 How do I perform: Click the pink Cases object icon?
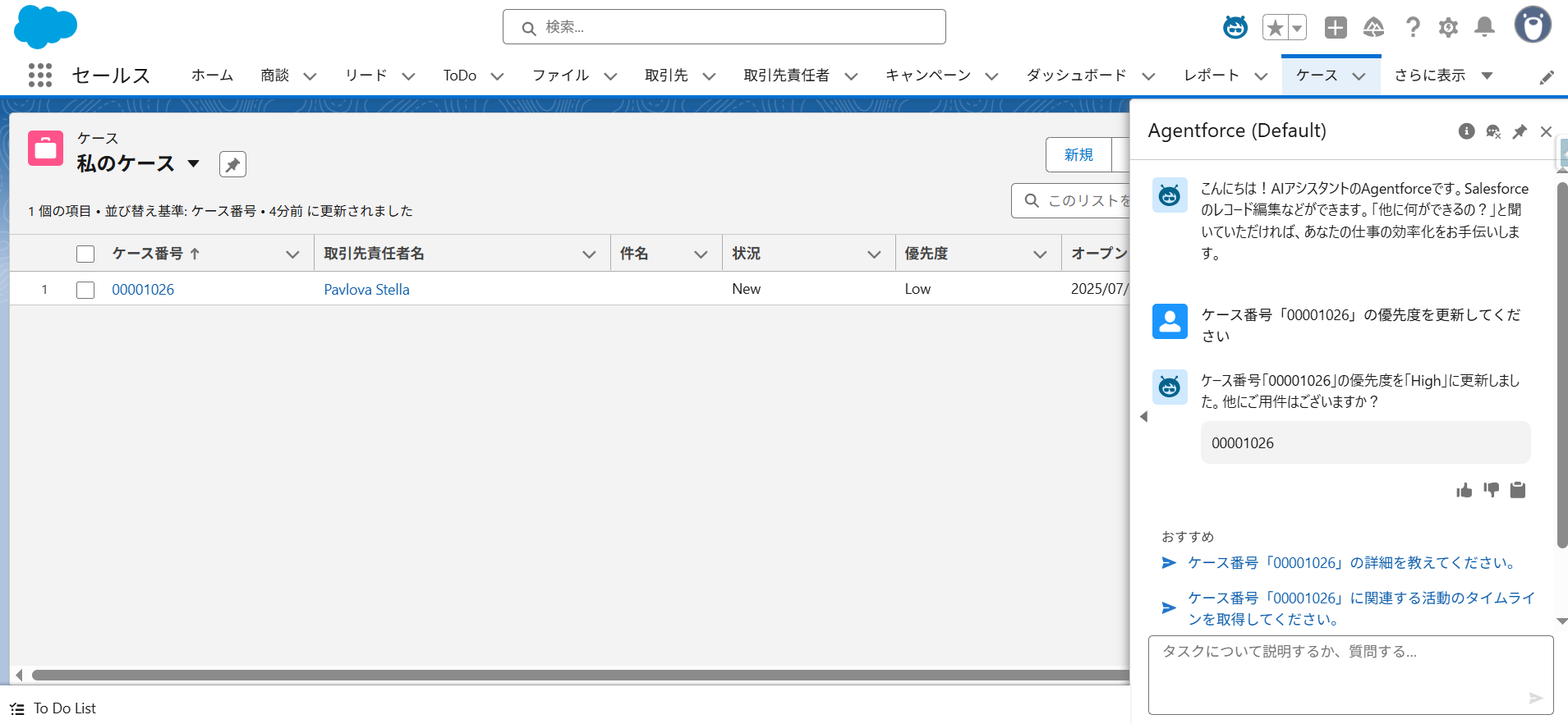[x=45, y=149]
